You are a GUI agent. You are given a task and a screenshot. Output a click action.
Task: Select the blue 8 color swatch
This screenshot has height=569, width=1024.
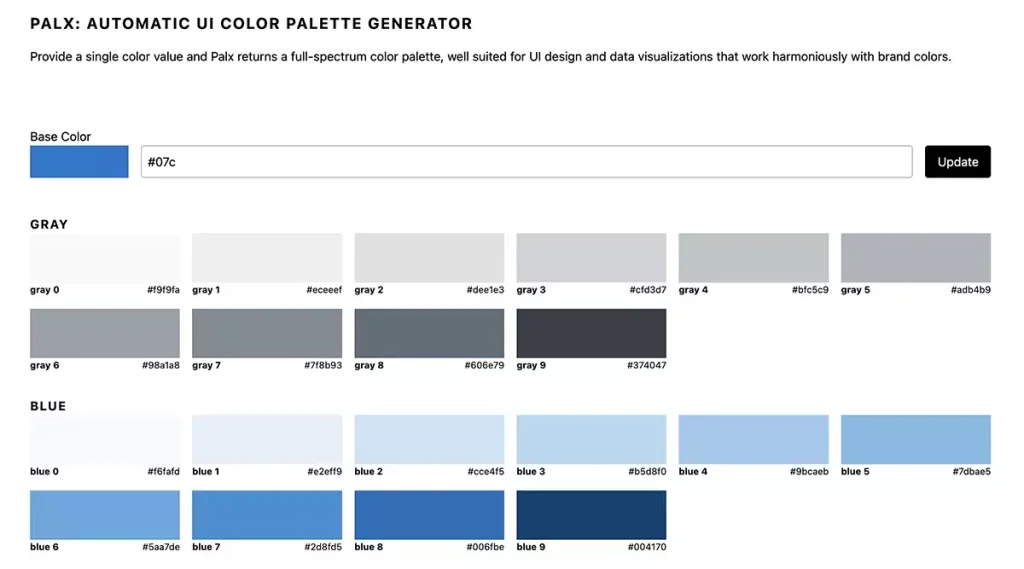coord(429,514)
